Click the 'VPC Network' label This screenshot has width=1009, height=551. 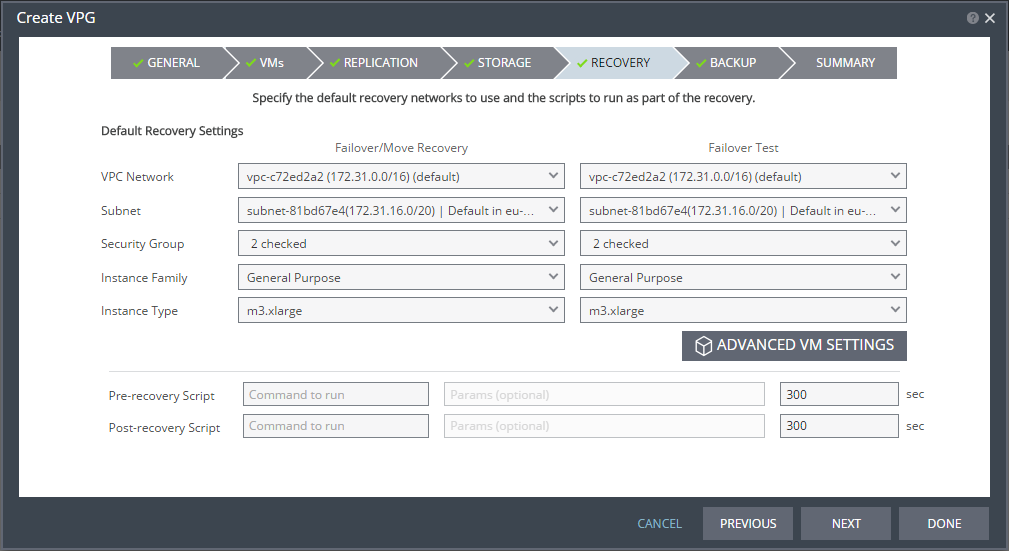(x=137, y=177)
